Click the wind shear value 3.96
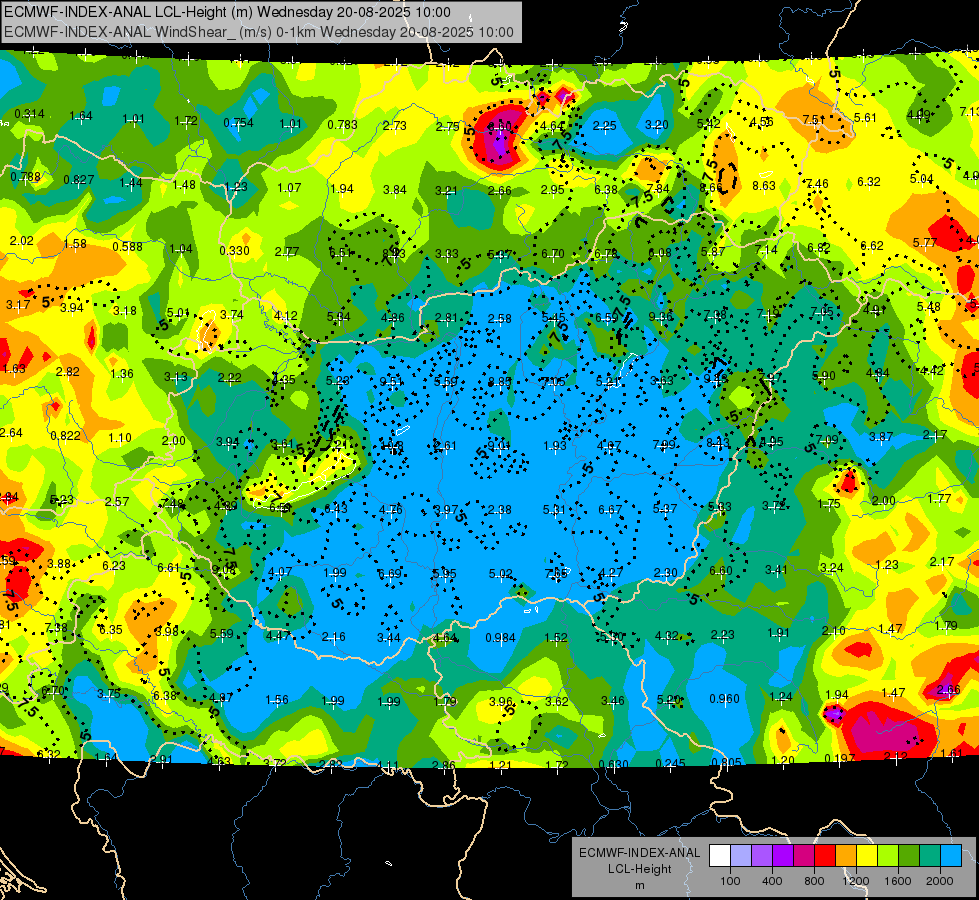Image resolution: width=979 pixels, height=900 pixels. 501,702
